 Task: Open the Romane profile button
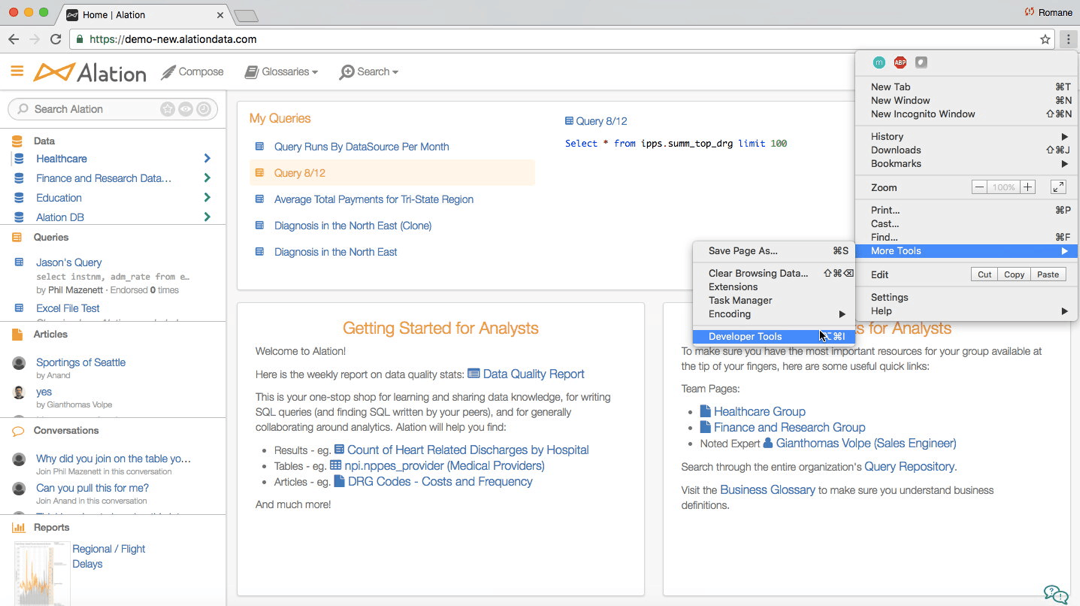pos(1048,12)
